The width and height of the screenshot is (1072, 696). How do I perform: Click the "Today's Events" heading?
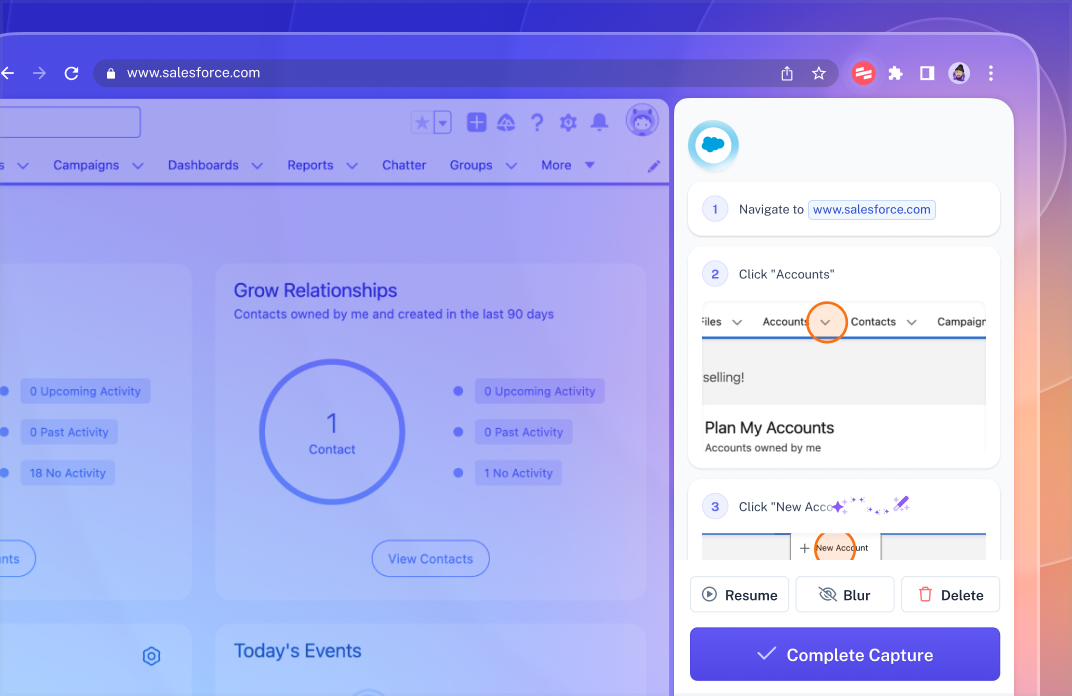297,651
